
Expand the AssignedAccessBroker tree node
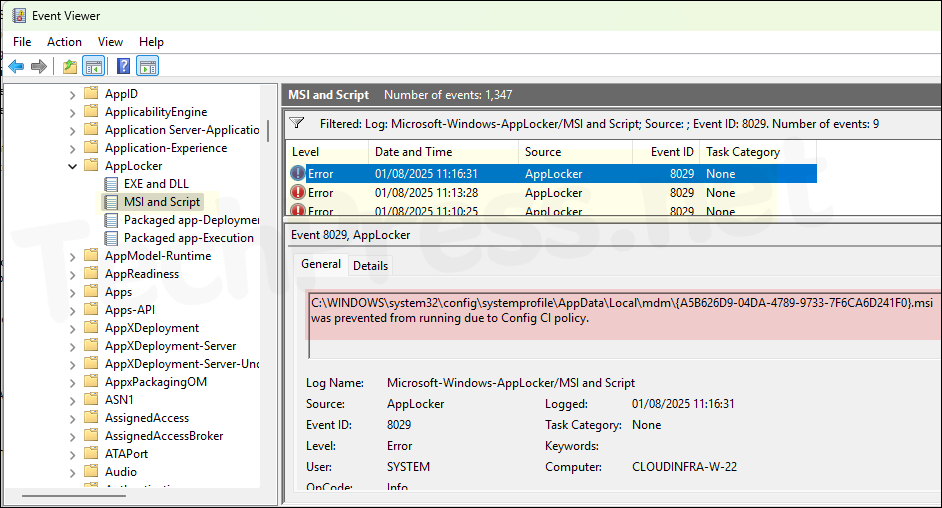pos(73,437)
